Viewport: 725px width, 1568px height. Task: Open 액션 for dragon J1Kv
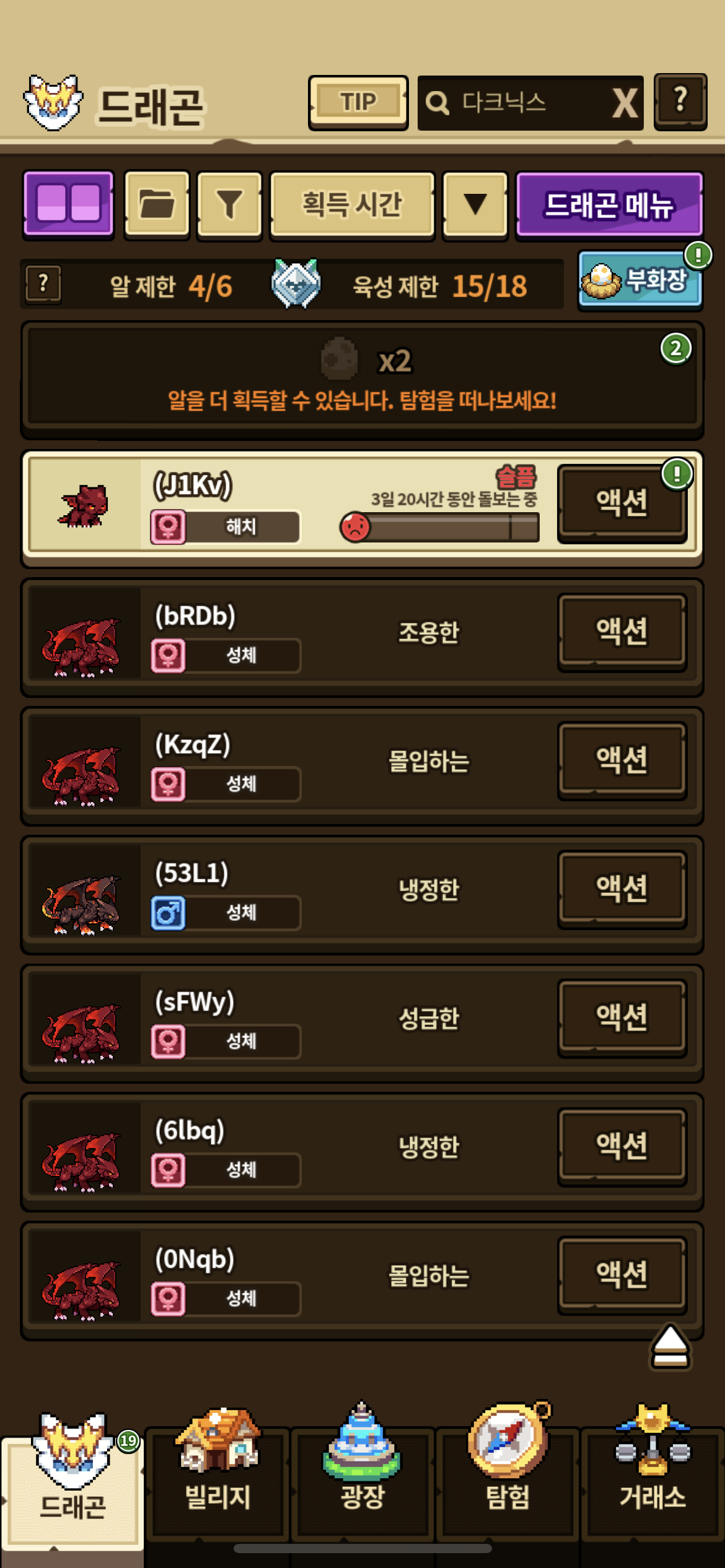[622, 502]
